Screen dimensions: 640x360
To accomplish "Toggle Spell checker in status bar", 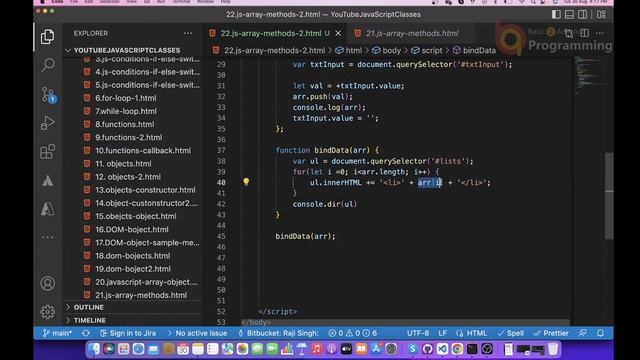I will click(x=511, y=333).
